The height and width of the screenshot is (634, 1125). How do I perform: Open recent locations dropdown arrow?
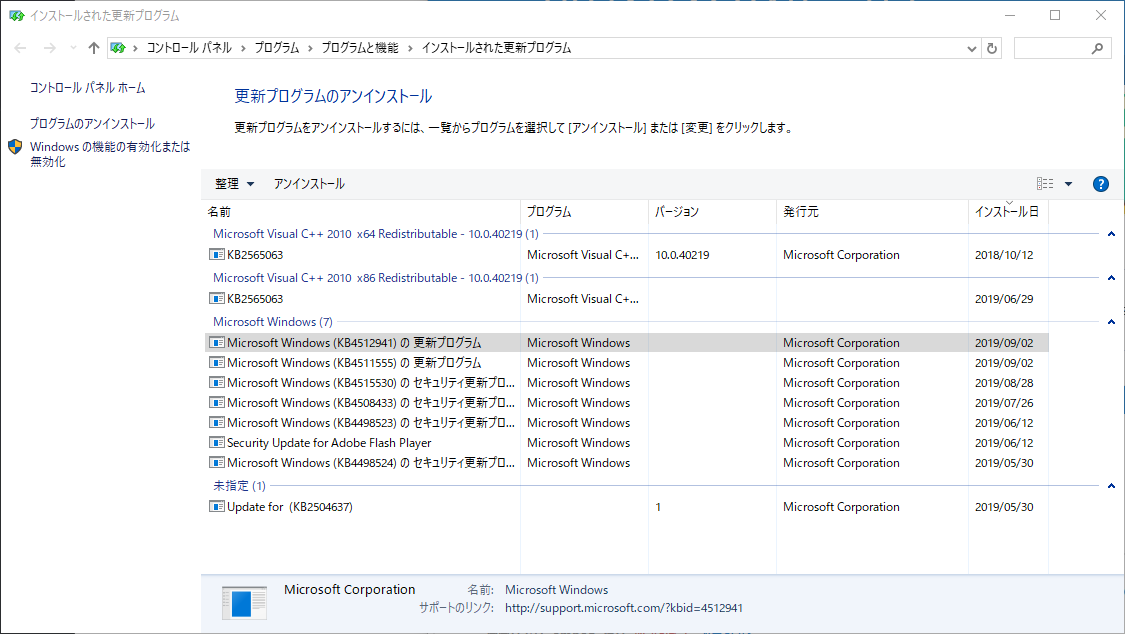pos(73,48)
